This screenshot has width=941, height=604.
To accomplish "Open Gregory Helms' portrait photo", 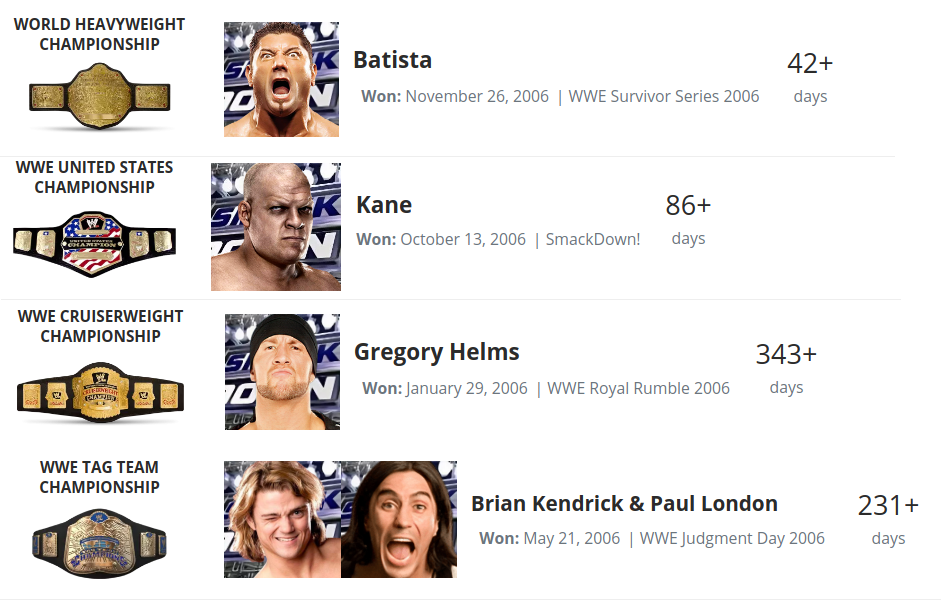I will click(x=282, y=372).
